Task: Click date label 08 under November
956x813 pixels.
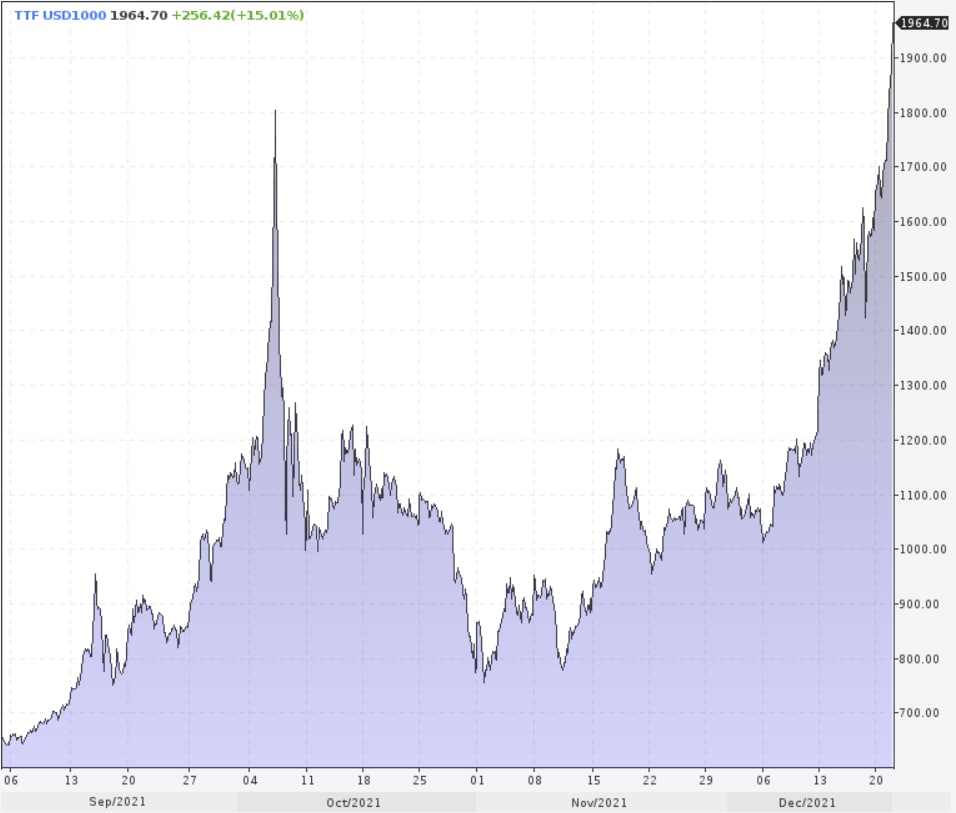Action: tap(535, 779)
